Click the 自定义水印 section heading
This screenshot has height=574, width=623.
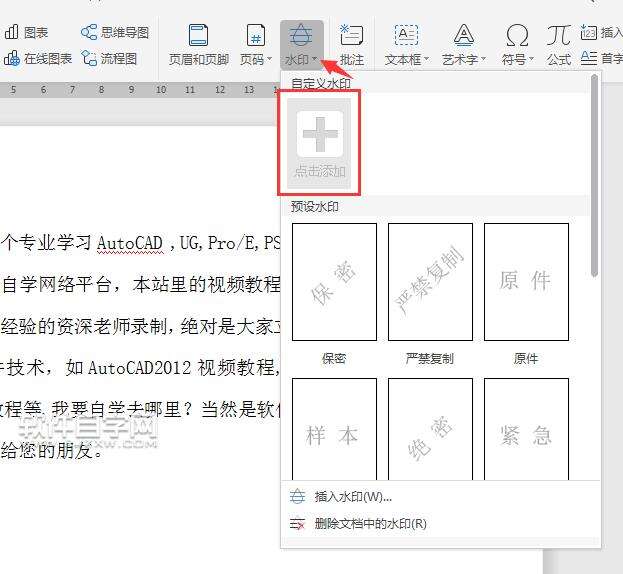321,84
